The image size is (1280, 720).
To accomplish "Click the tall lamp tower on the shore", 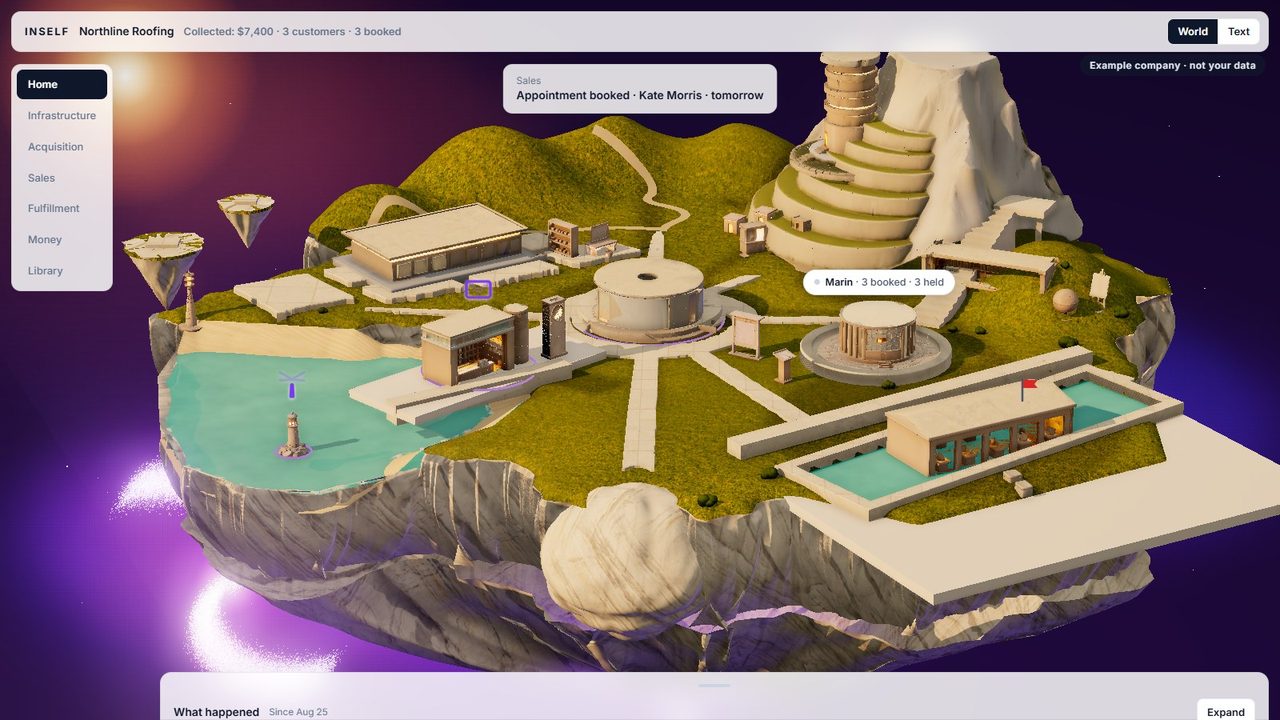I will pyautogui.click(x=189, y=301).
